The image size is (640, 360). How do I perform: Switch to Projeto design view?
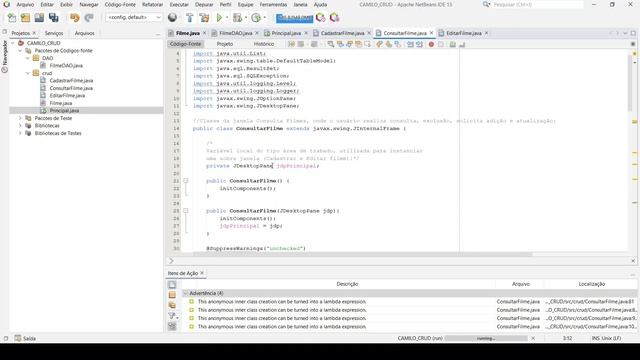pyautogui.click(x=225, y=44)
